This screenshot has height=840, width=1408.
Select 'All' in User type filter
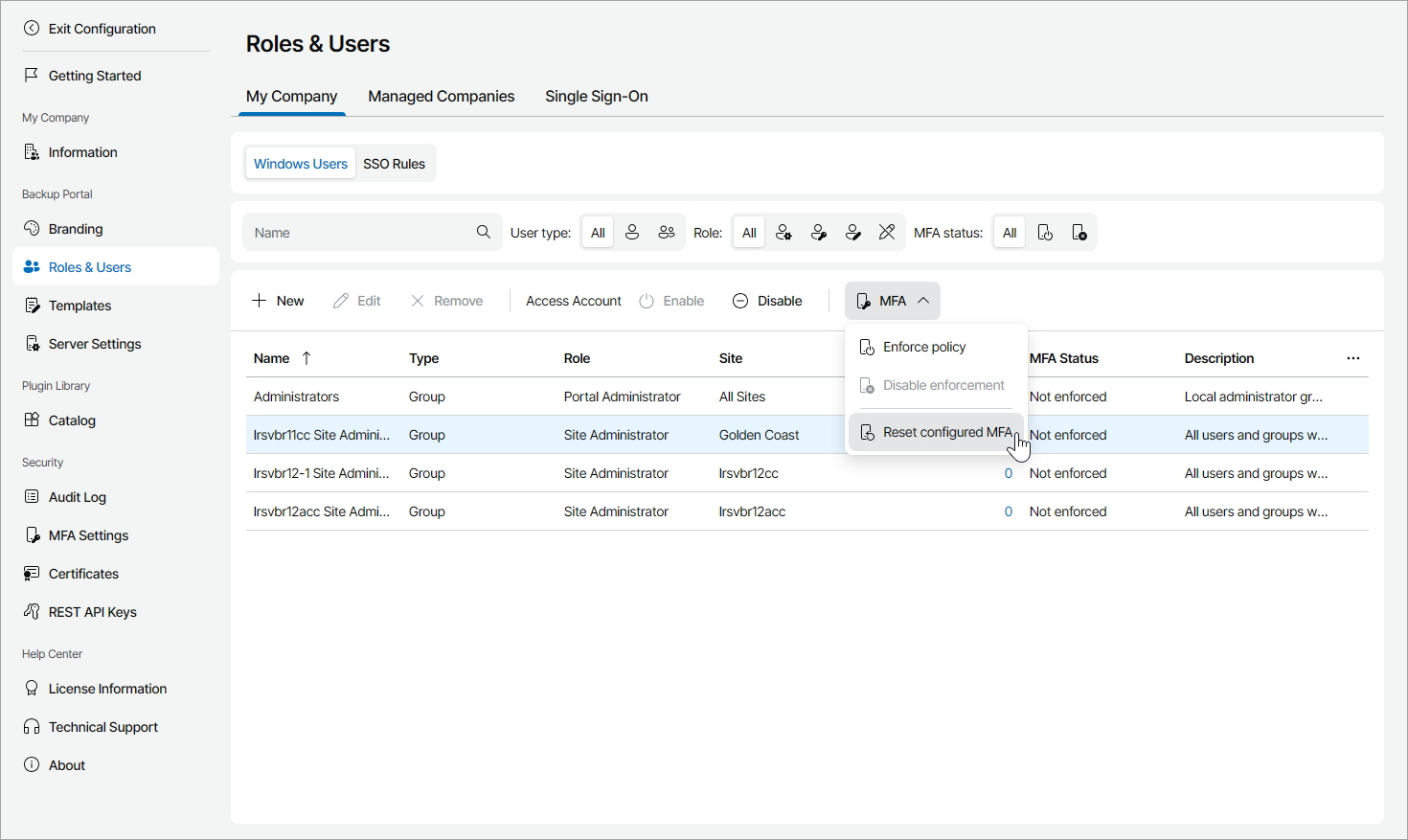598,233
